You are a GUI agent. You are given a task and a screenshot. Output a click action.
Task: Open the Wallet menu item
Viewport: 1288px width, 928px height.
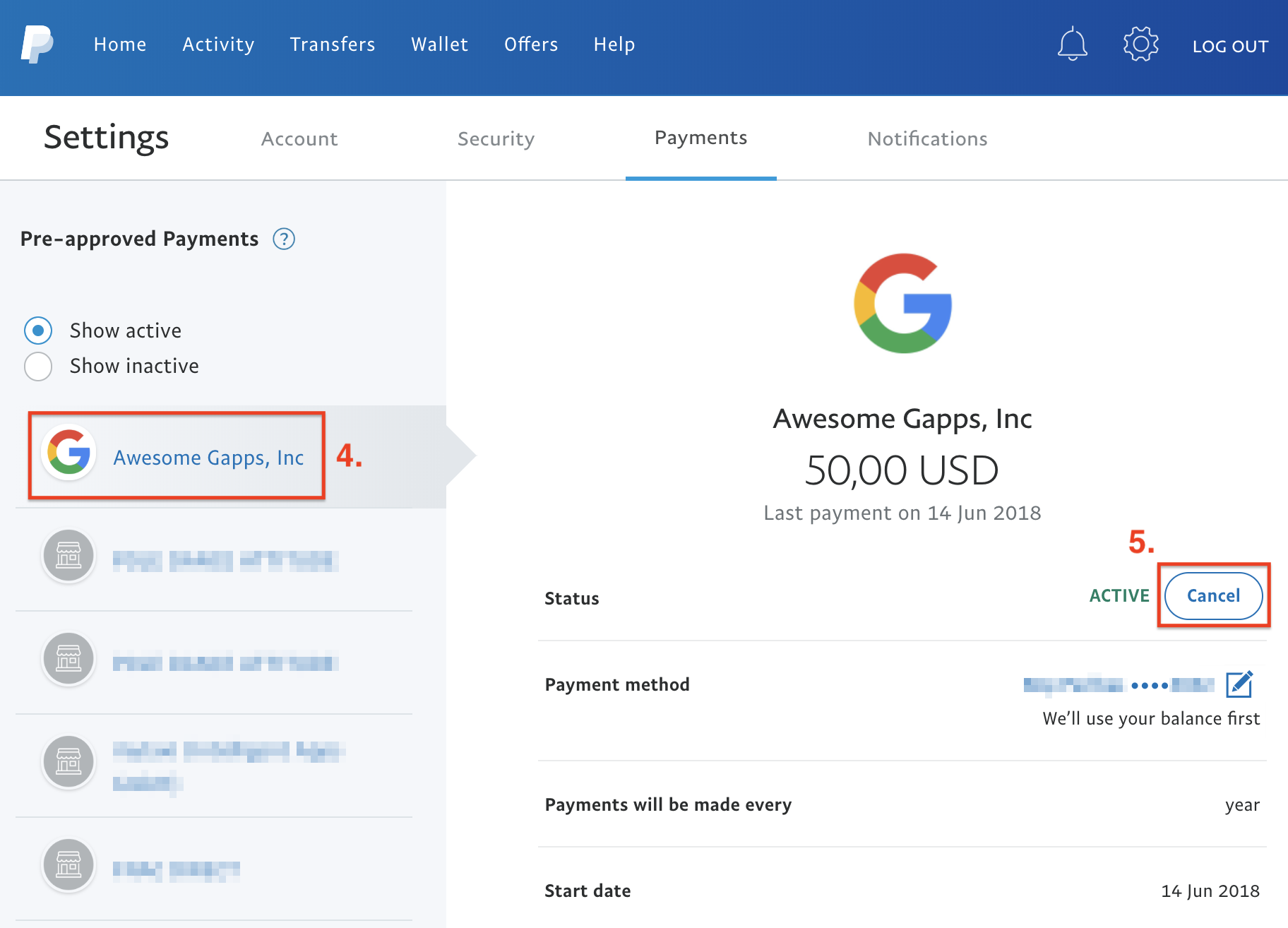tap(440, 44)
